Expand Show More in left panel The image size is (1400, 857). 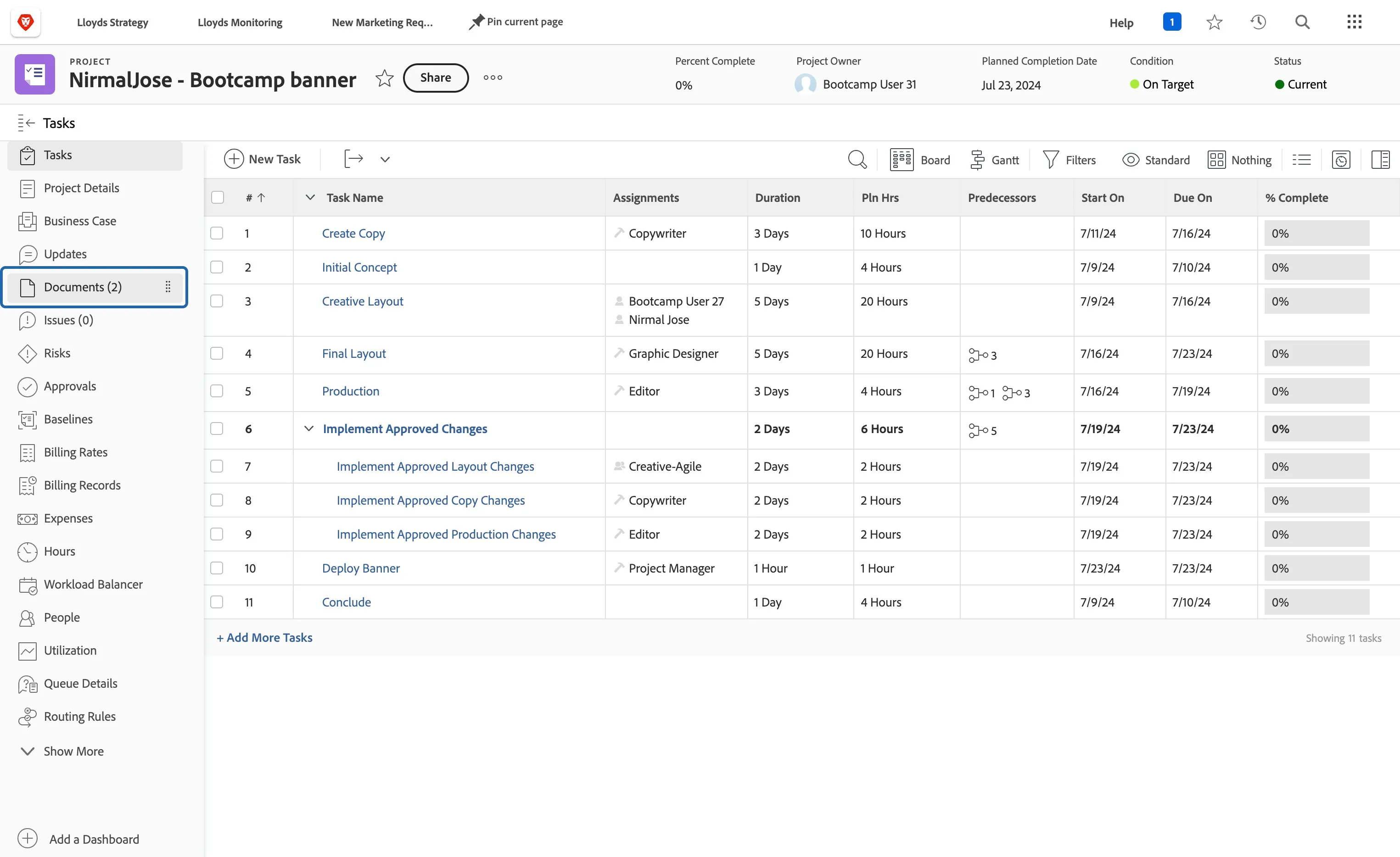tap(62, 751)
